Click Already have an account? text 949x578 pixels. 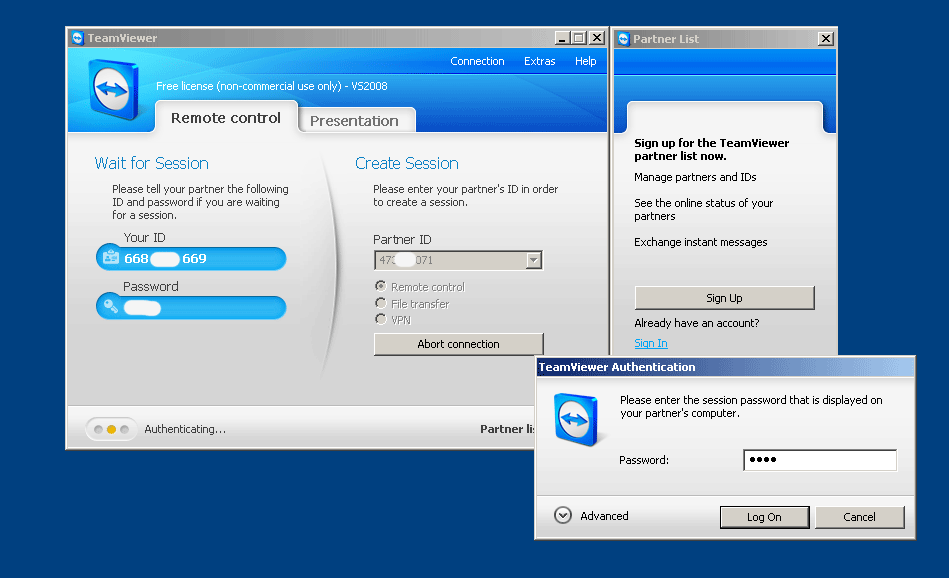(x=697, y=323)
